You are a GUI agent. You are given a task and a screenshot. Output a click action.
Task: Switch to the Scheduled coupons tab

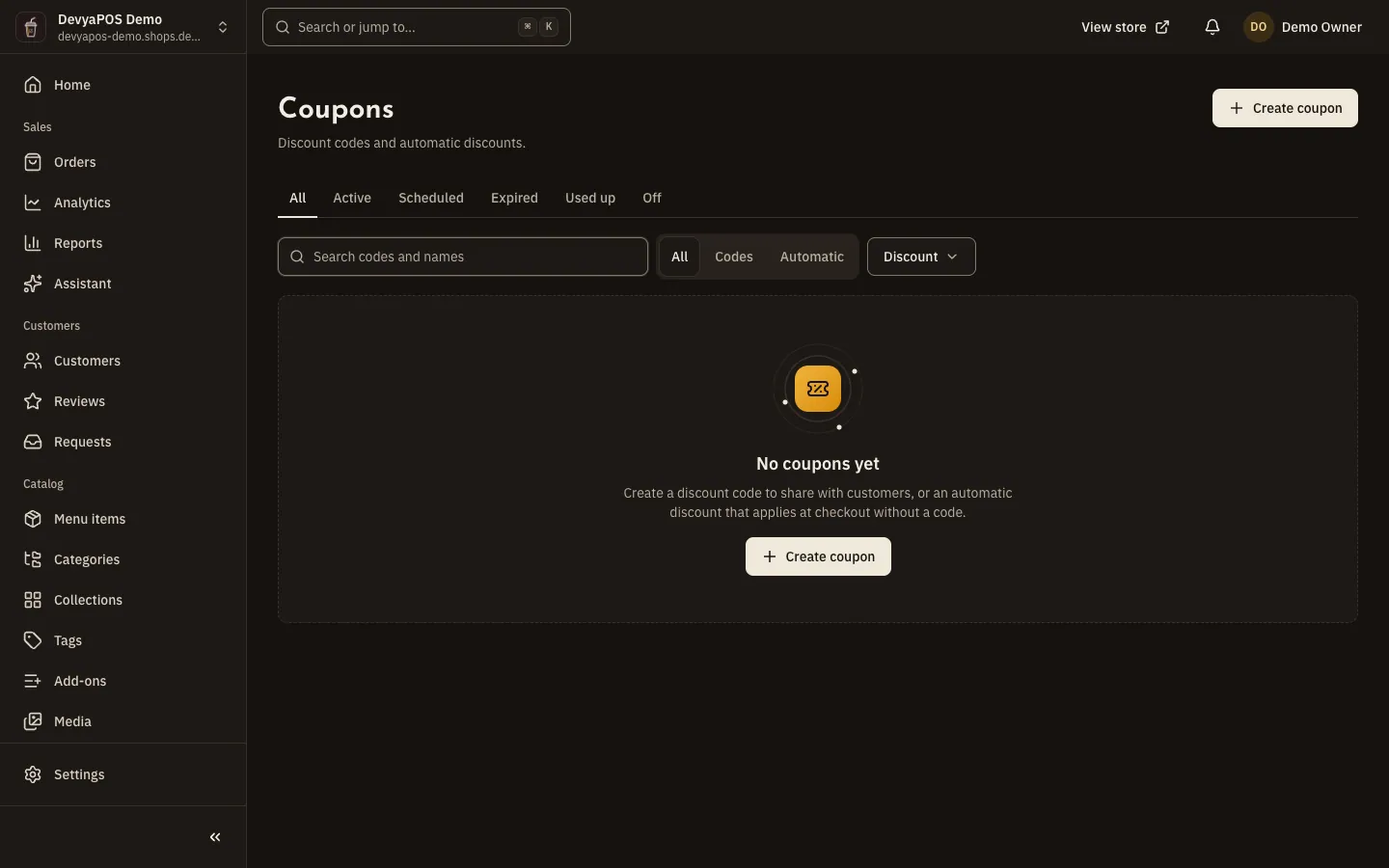pos(431,198)
